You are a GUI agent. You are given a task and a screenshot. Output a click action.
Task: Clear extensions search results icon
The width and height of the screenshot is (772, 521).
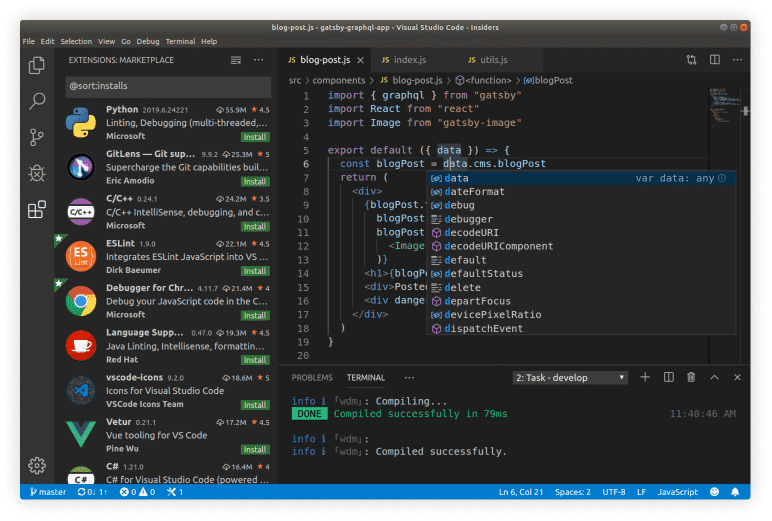click(236, 60)
